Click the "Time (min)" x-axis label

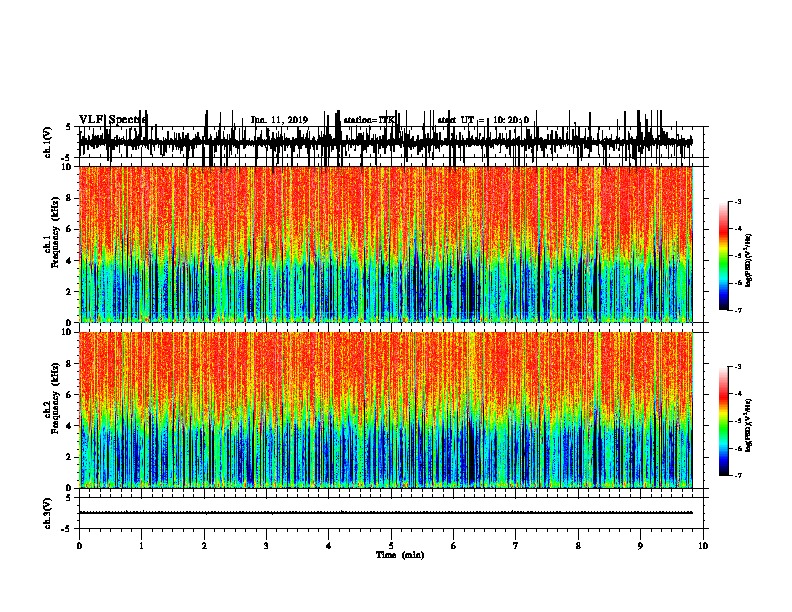pos(400,555)
